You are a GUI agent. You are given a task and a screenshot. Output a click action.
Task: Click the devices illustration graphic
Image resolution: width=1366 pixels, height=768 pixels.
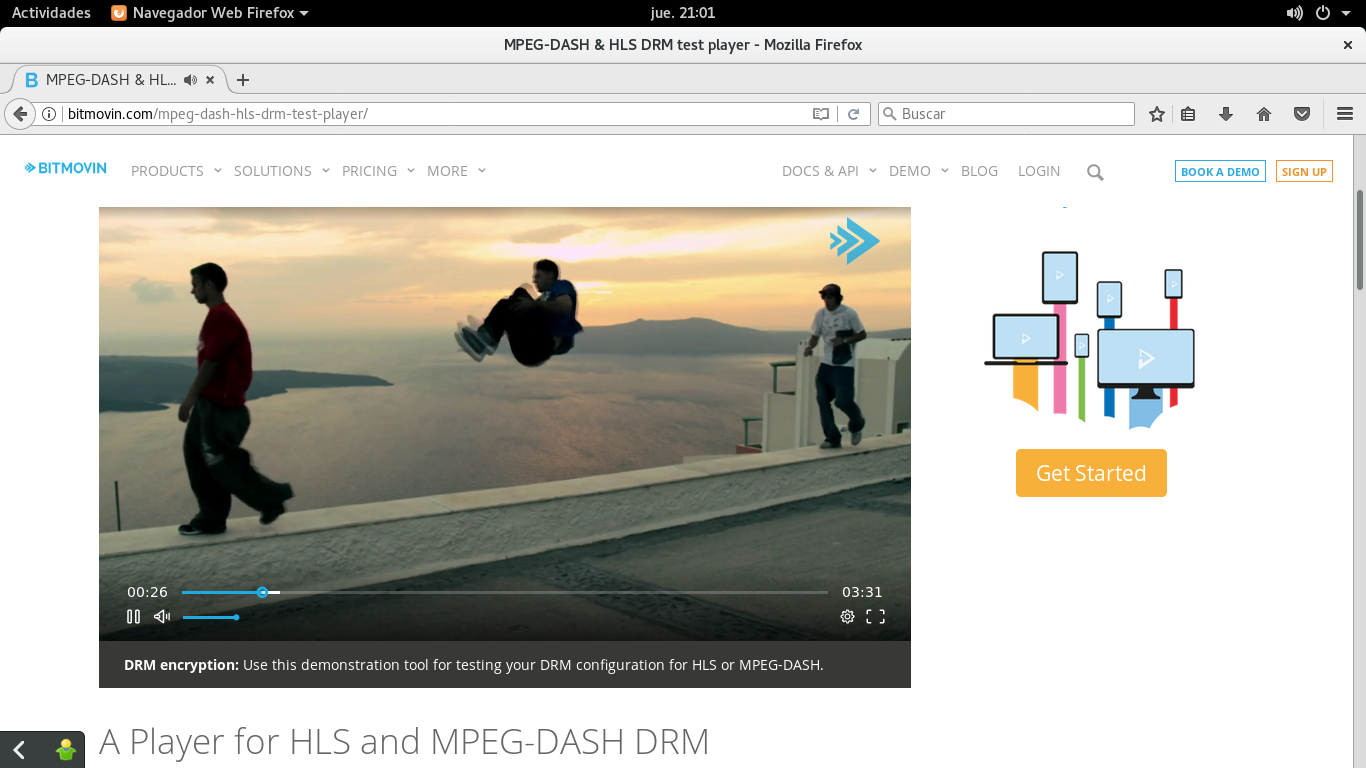point(1089,339)
